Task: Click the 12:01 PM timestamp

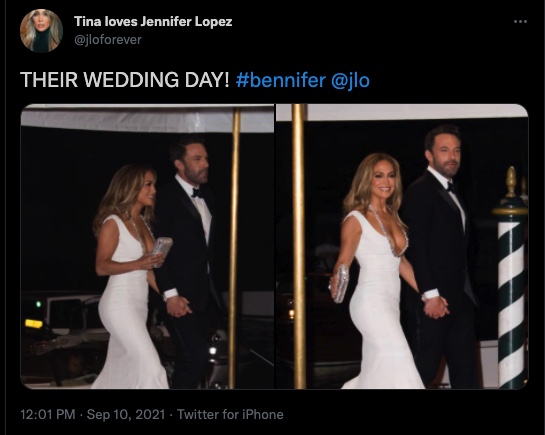Action: 48,415
